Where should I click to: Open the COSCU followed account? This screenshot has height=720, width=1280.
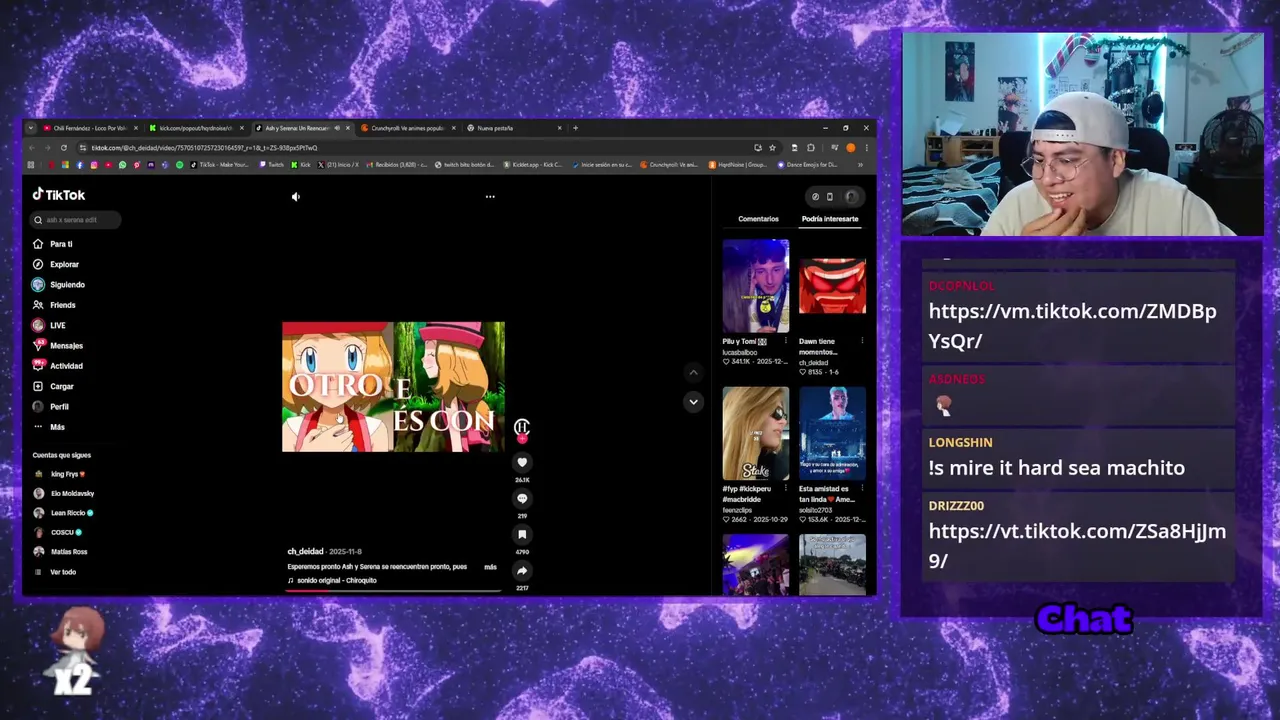(x=58, y=532)
